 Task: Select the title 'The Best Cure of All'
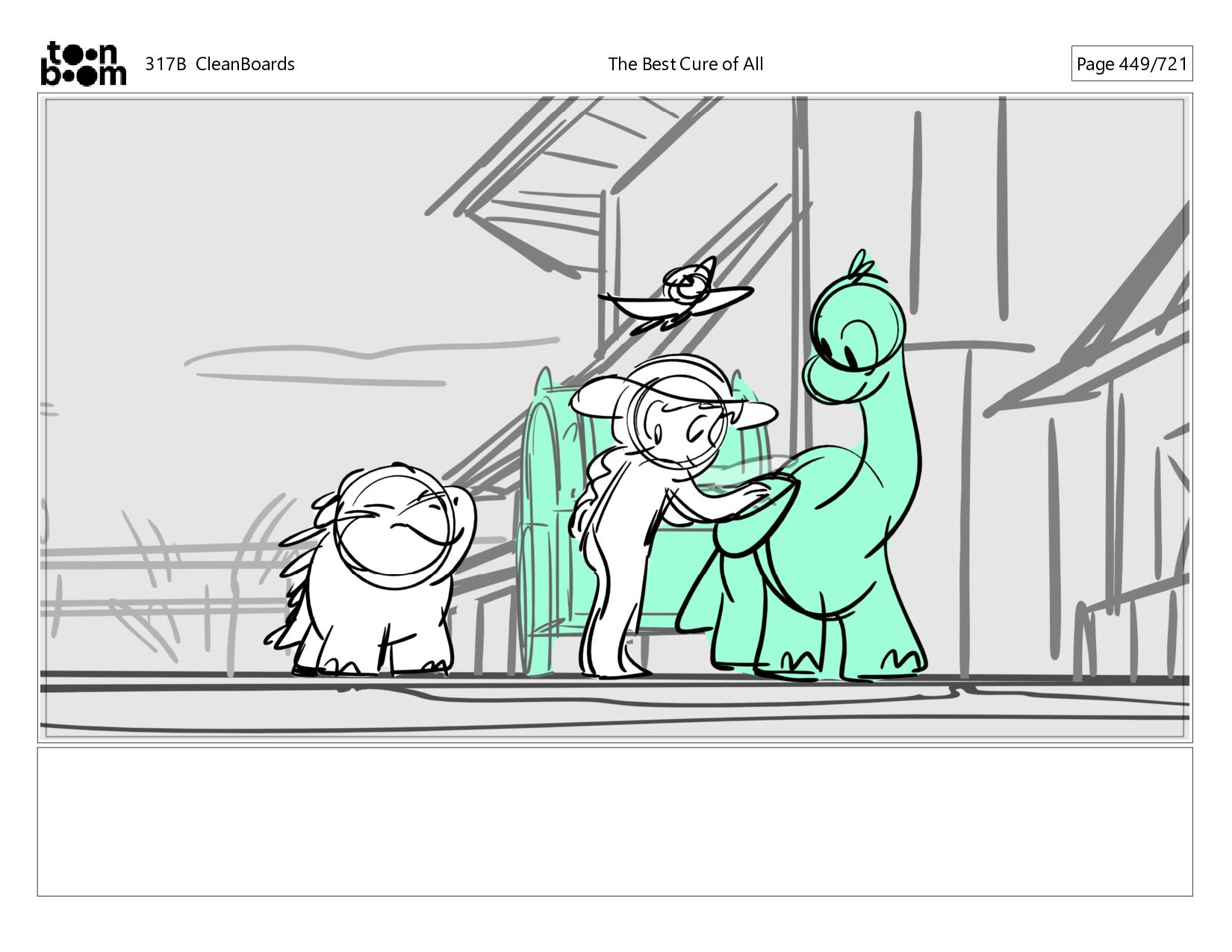click(685, 64)
